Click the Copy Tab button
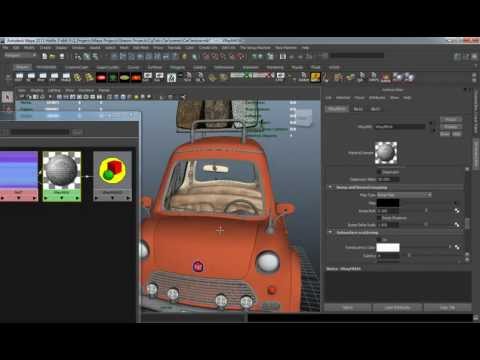Image resolution: width=480 pixels, height=360 pixels. pyautogui.click(x=447, y=307)
